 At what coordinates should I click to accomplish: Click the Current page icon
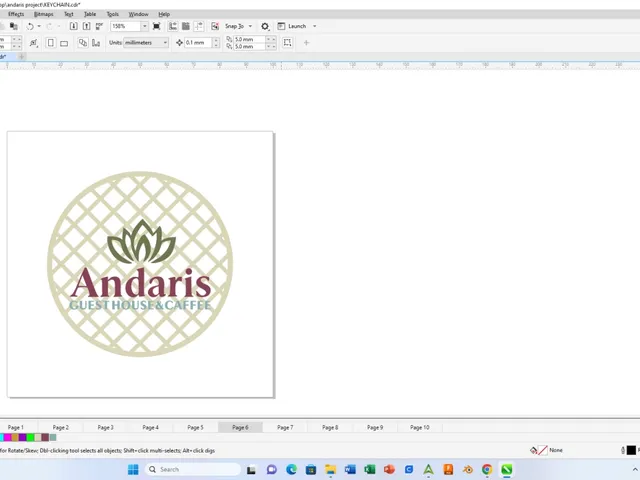pyautogui.click(x=96, y=42)
